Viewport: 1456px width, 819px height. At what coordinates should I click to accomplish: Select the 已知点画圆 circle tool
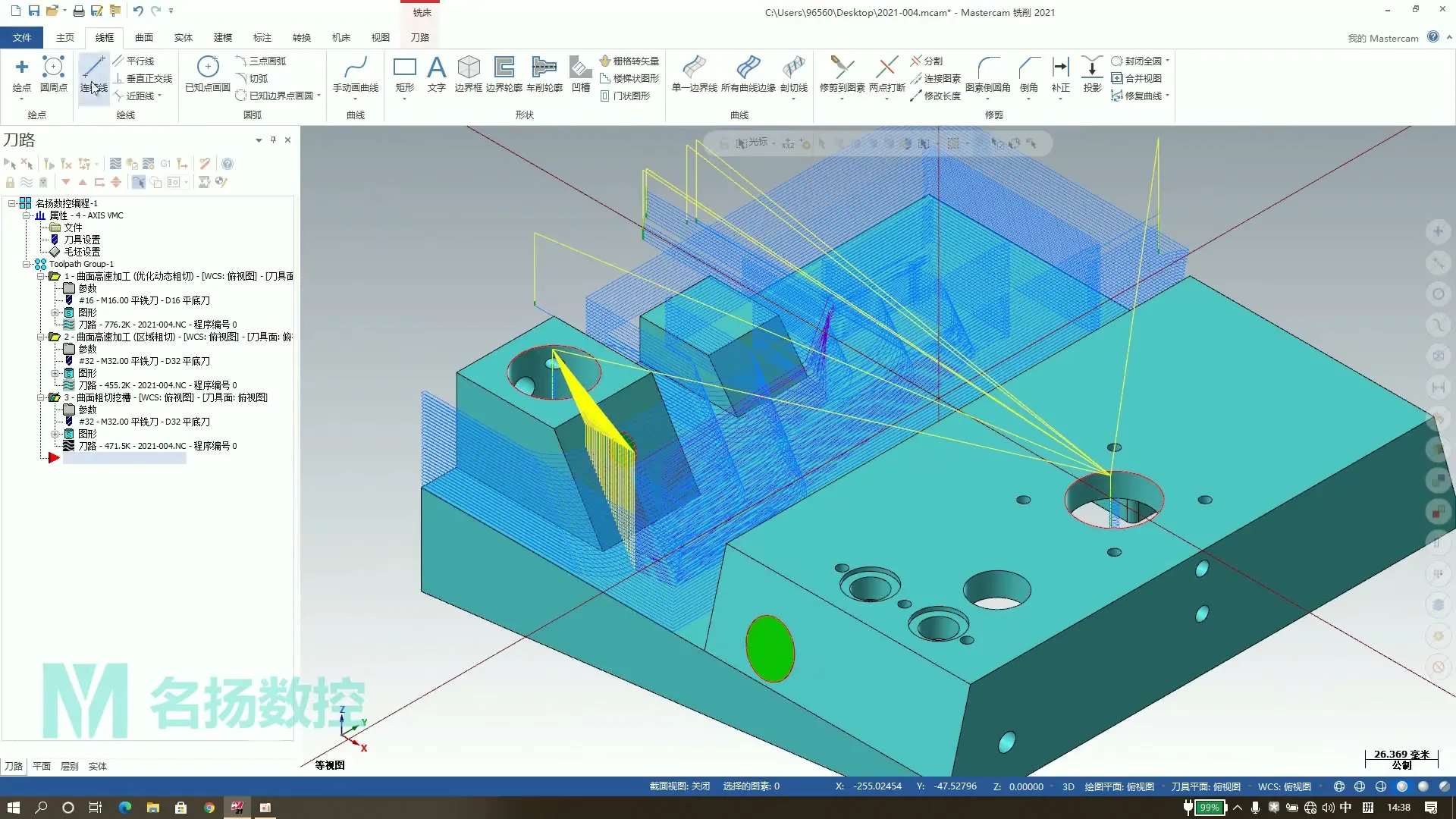coord(208,74)
